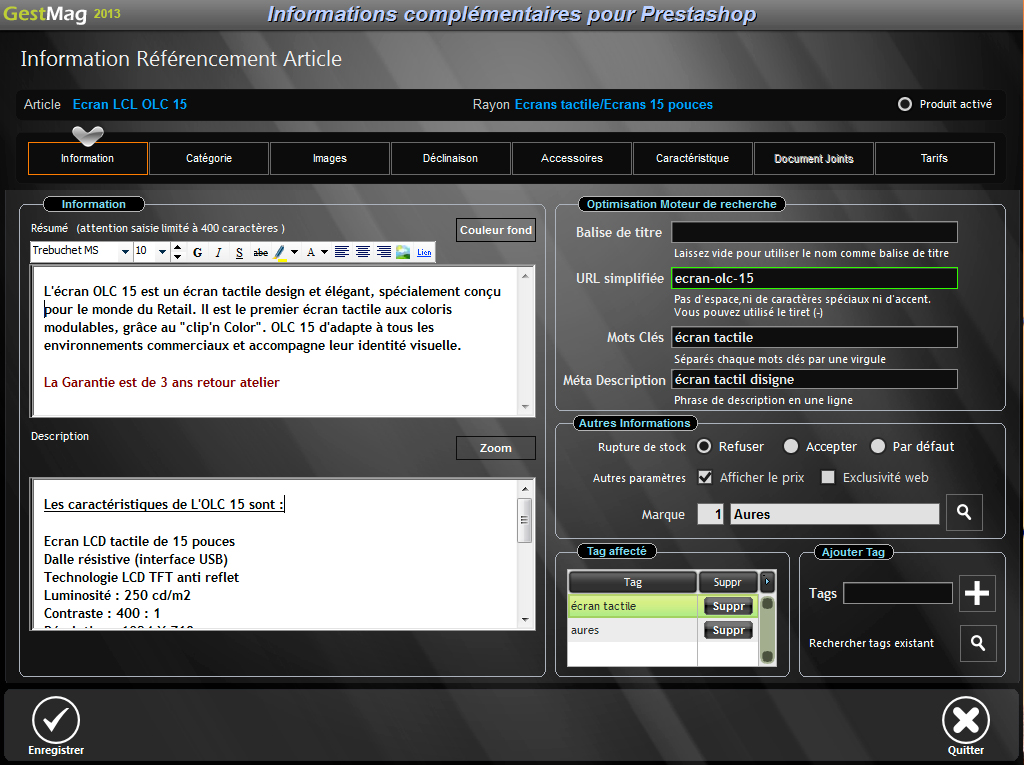Uncheck the Afficher le prix checkbox
The width and height of the screenshot is (1024, 765).
tap(705, 478)
